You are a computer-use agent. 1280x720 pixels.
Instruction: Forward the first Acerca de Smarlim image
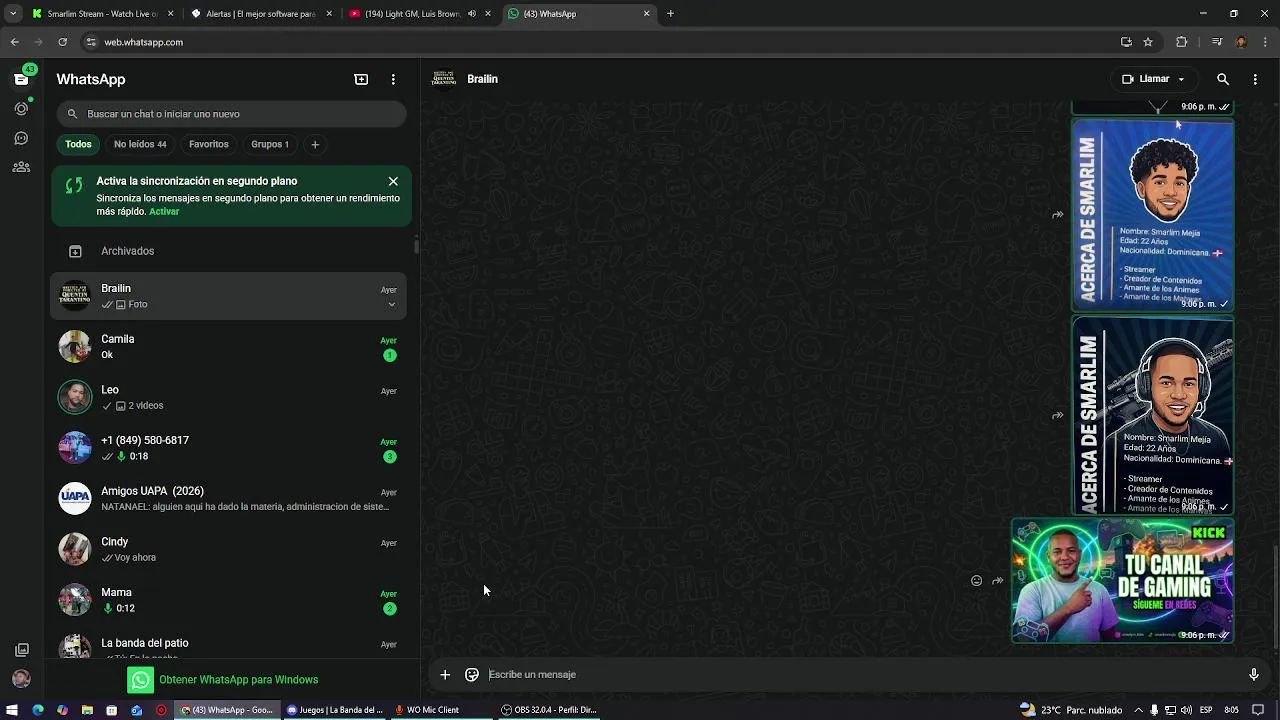1057,215
